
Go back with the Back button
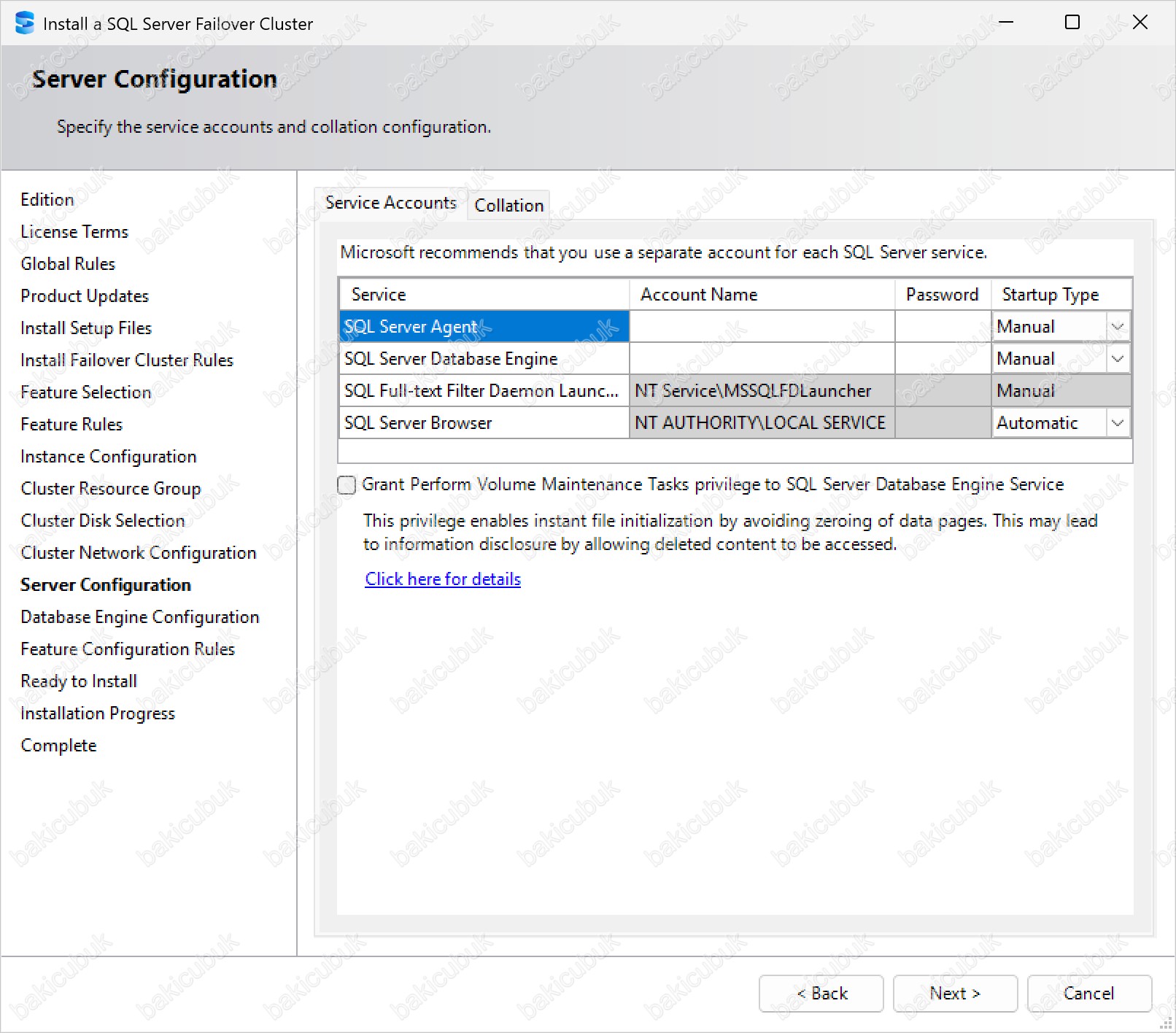tap(821, 994)
